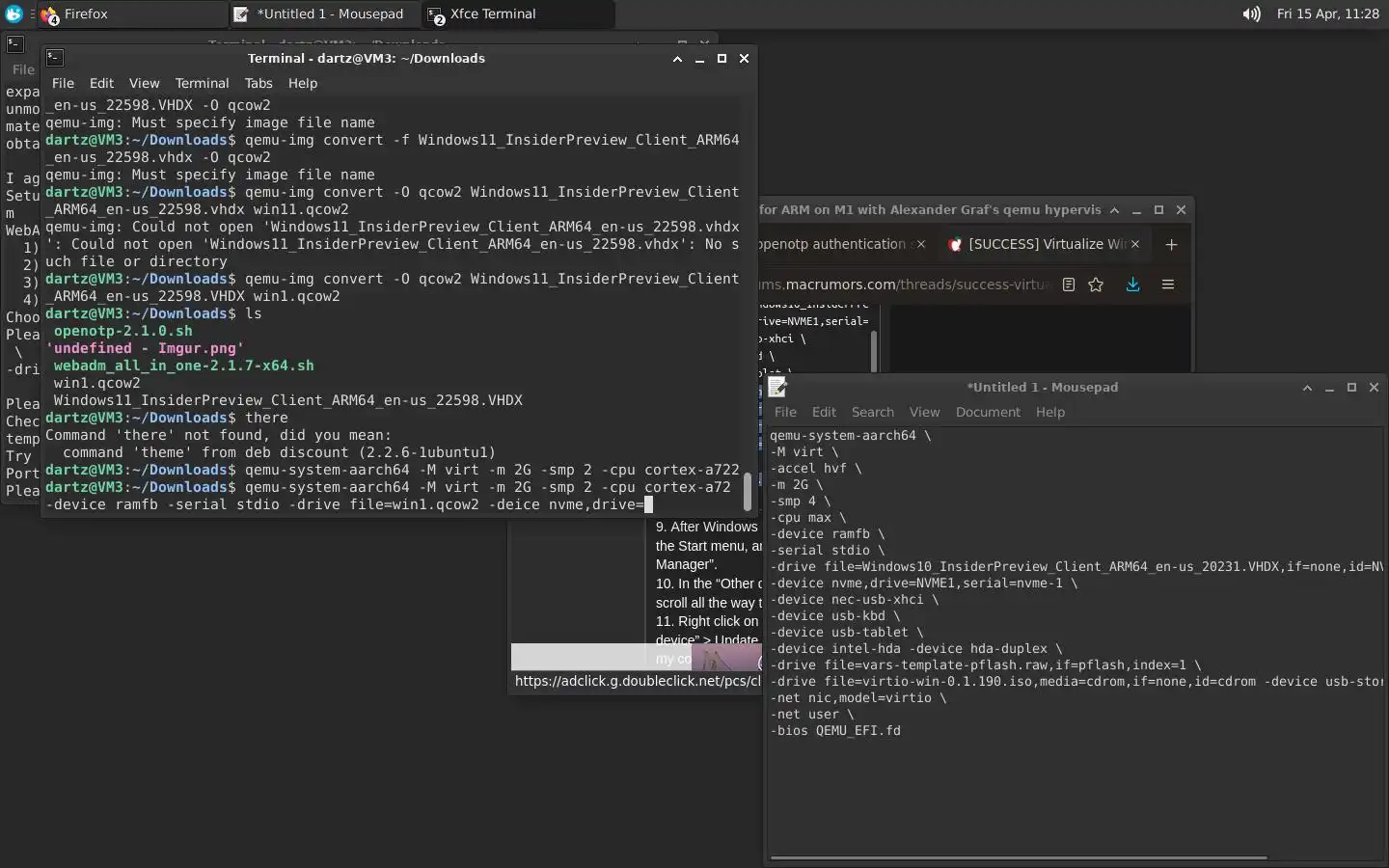Viewport: 1389px width, 868px height.
Task: Toggle Firefox reader view icon
Action: click(x=1069, y=285)
